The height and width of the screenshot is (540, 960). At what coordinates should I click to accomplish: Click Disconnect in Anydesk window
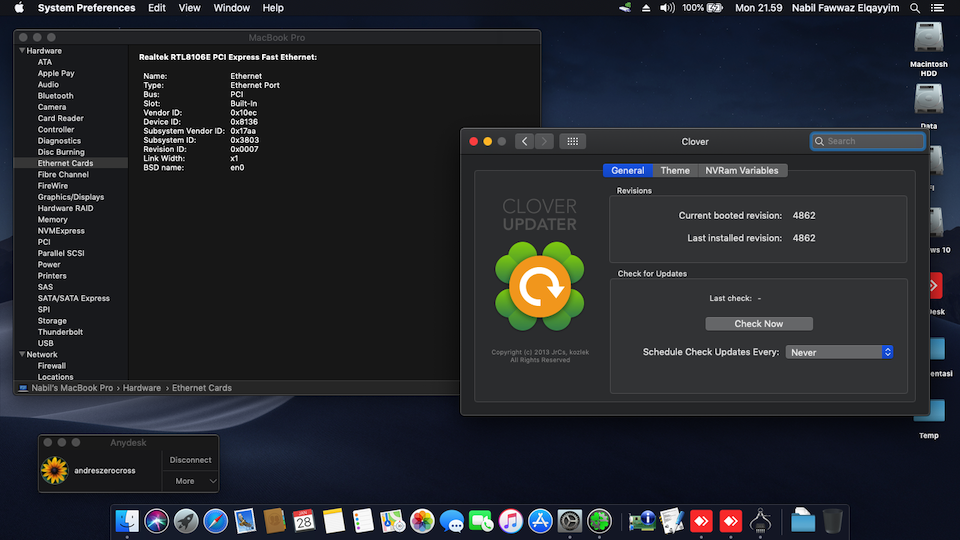[190, 460]
